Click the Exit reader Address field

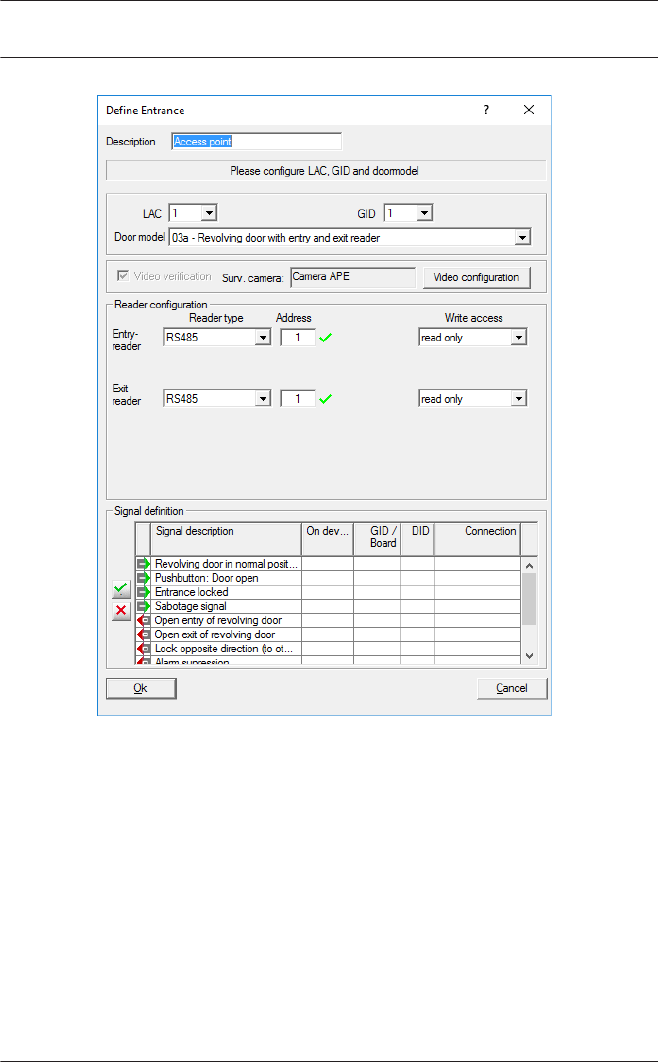coord(298,399)
